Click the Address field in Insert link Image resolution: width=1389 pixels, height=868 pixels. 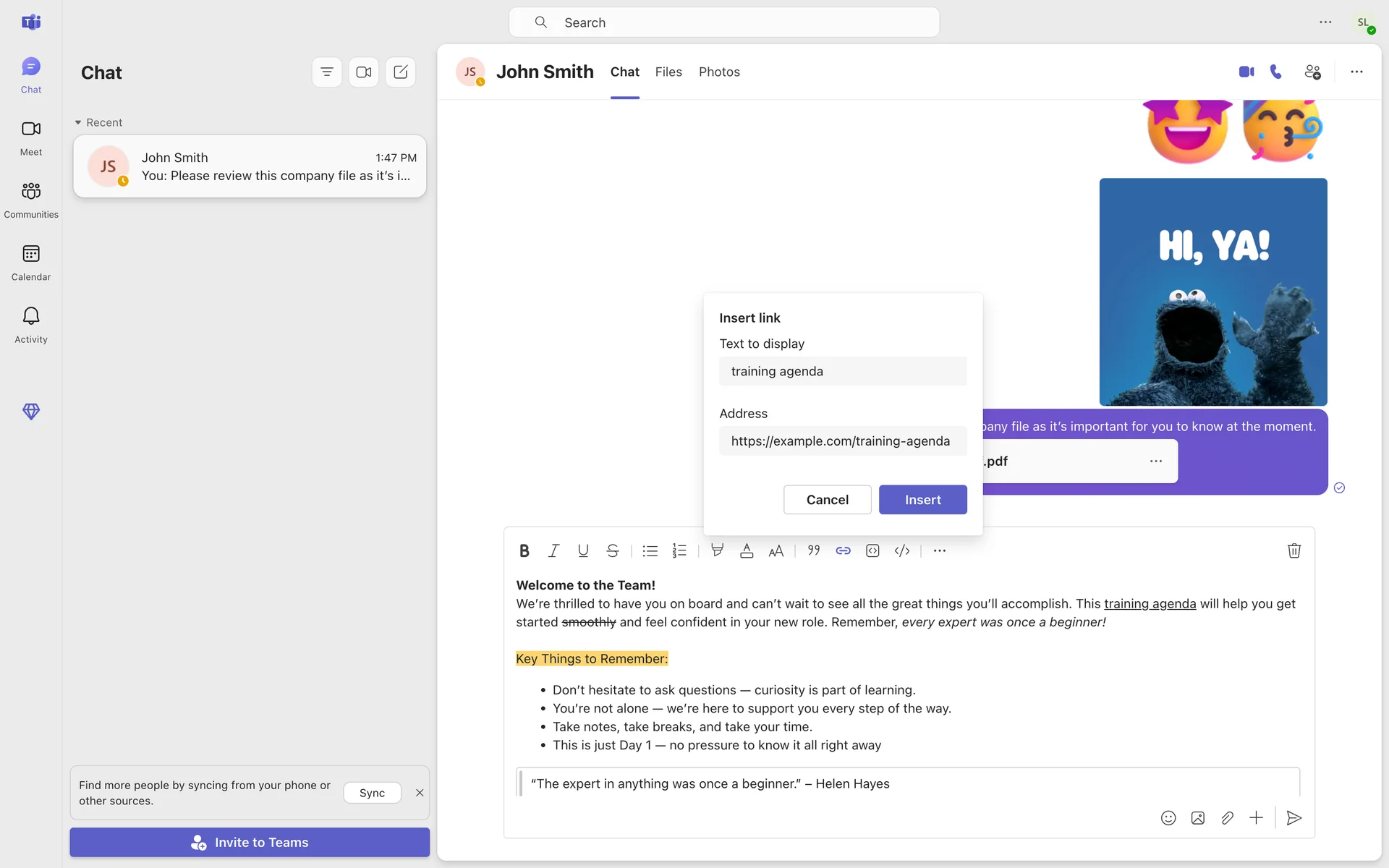[843, 441]
